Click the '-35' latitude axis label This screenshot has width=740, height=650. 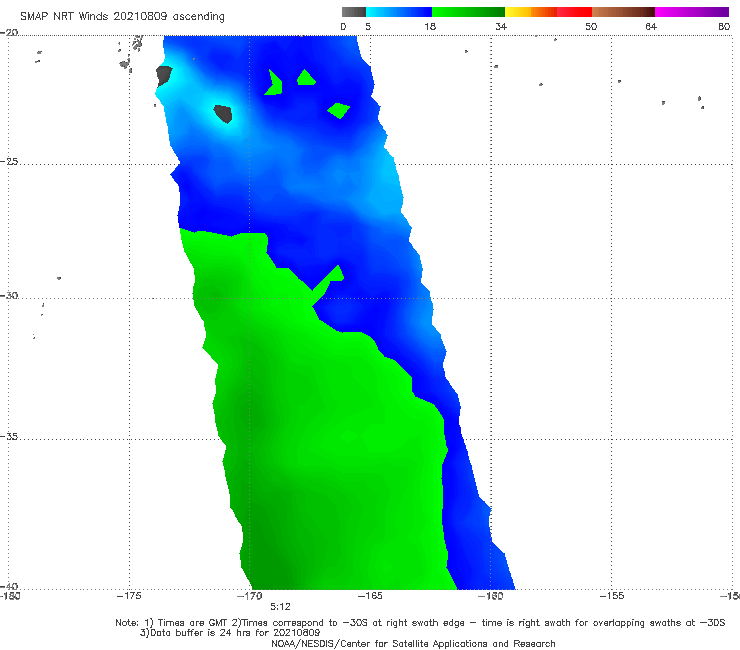point(9,436)
